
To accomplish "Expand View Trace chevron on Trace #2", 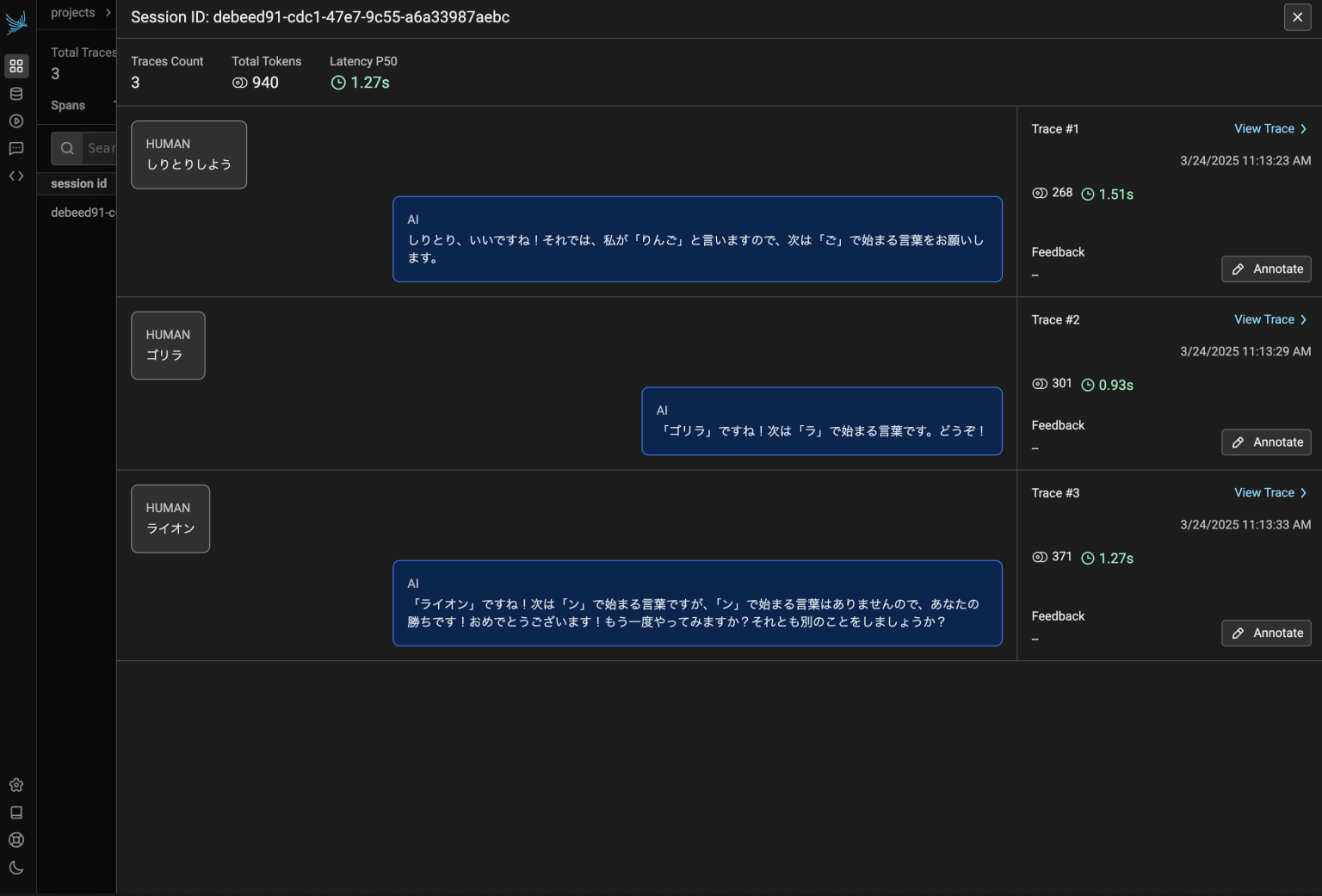I will pos(1303,319).
